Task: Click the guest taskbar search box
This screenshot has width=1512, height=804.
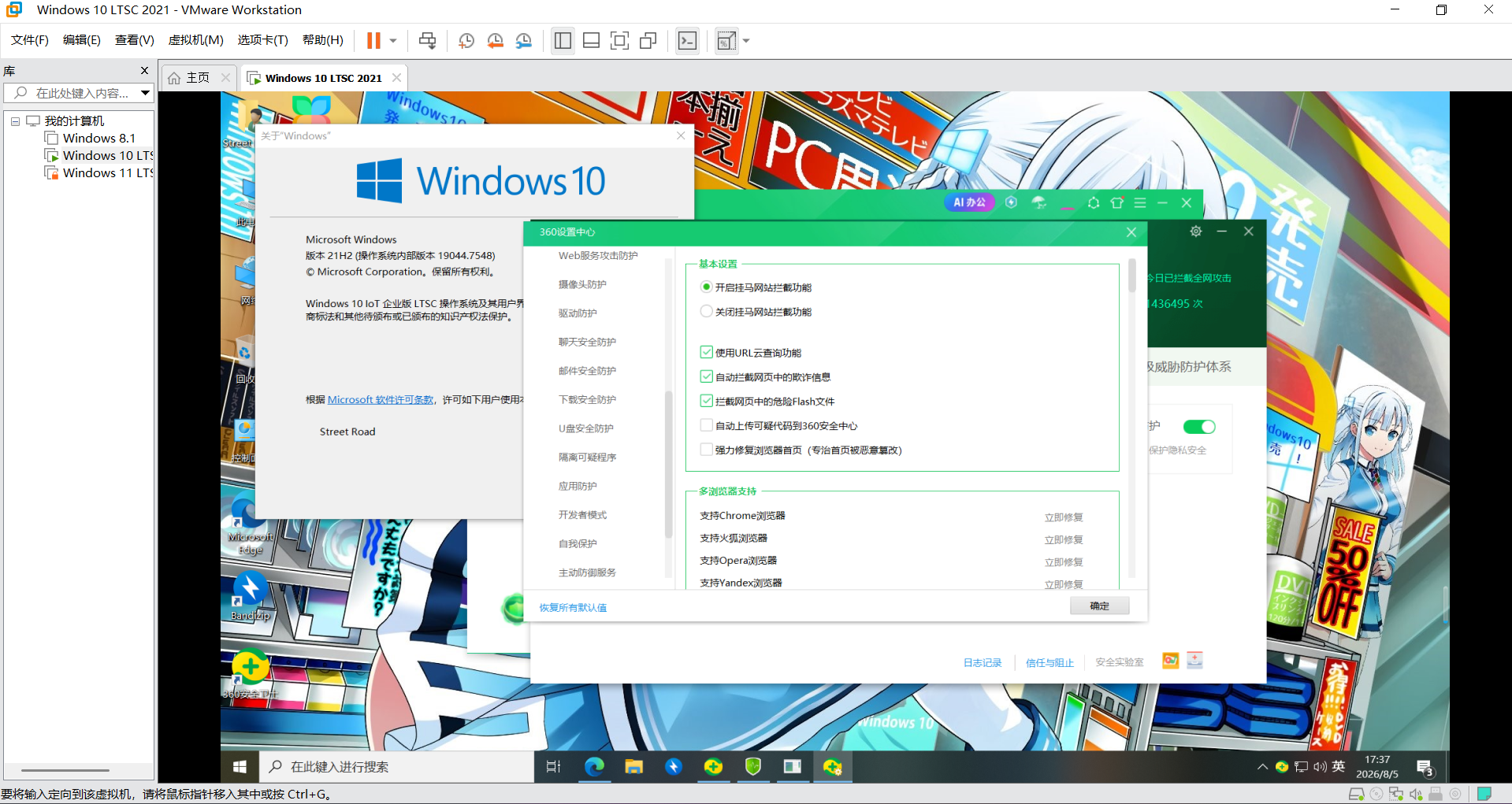Action: click(397, 766)
